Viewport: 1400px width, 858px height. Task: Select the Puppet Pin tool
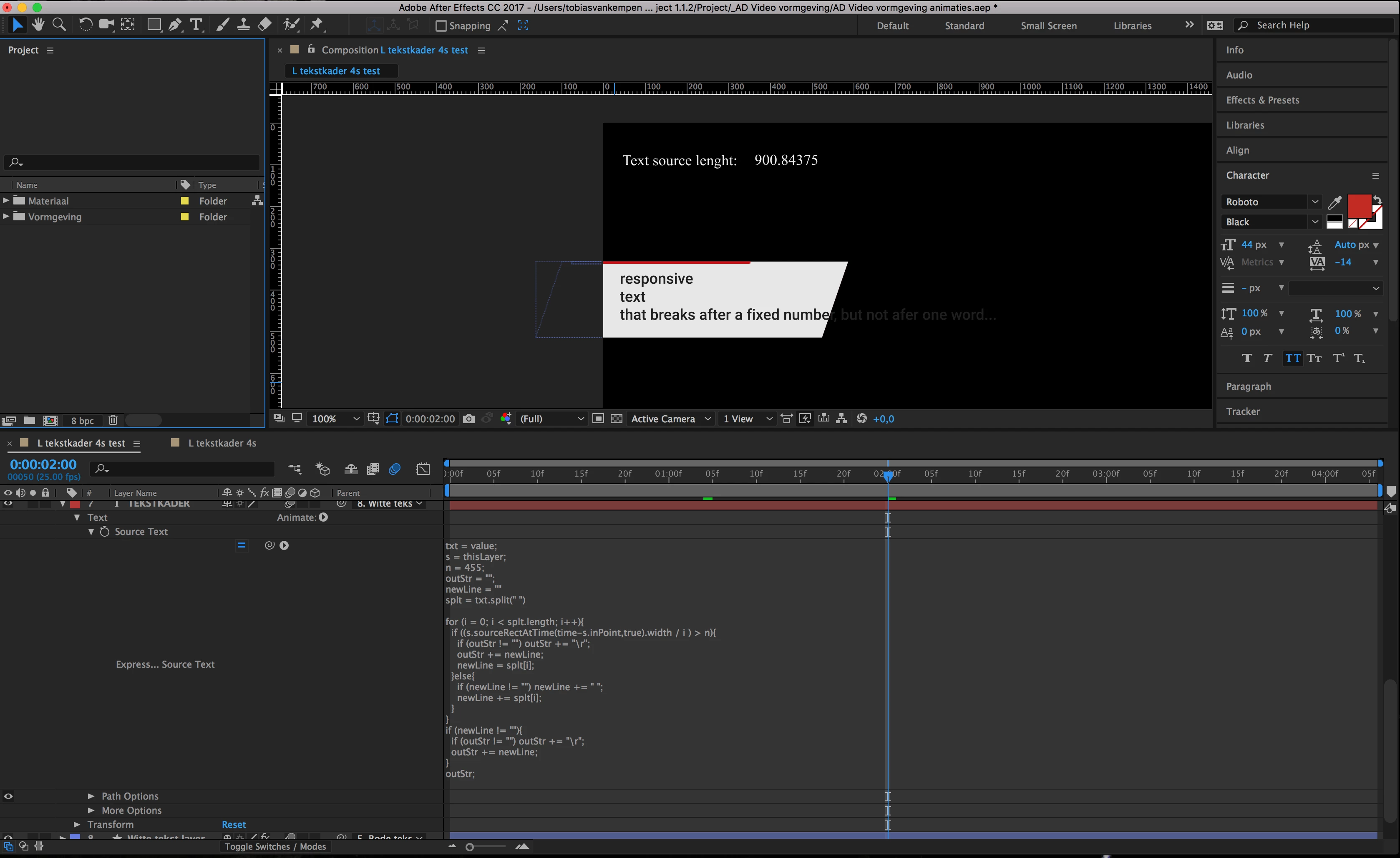[x=317, y=25]
